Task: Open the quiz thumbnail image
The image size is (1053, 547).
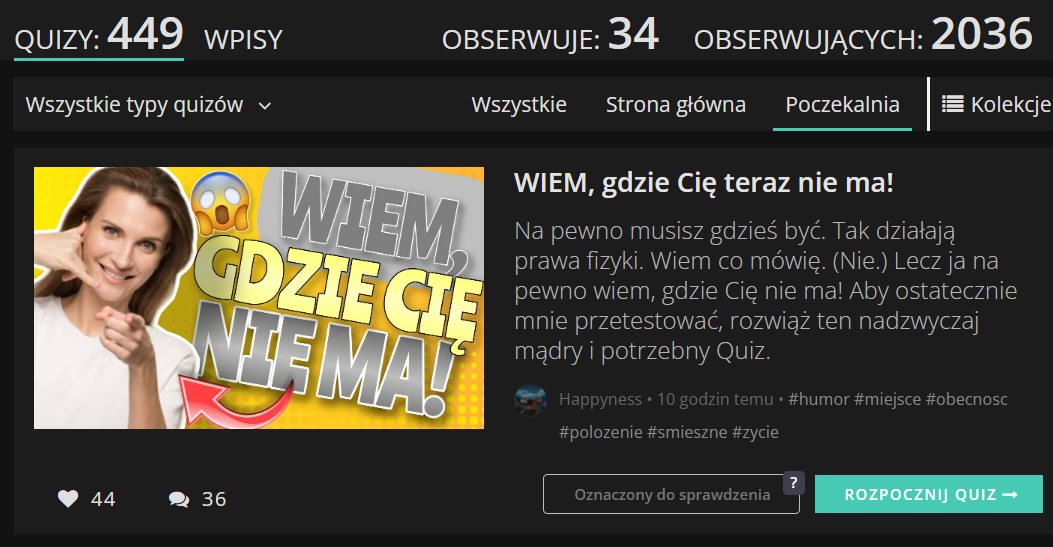Action: click(259, 297)
